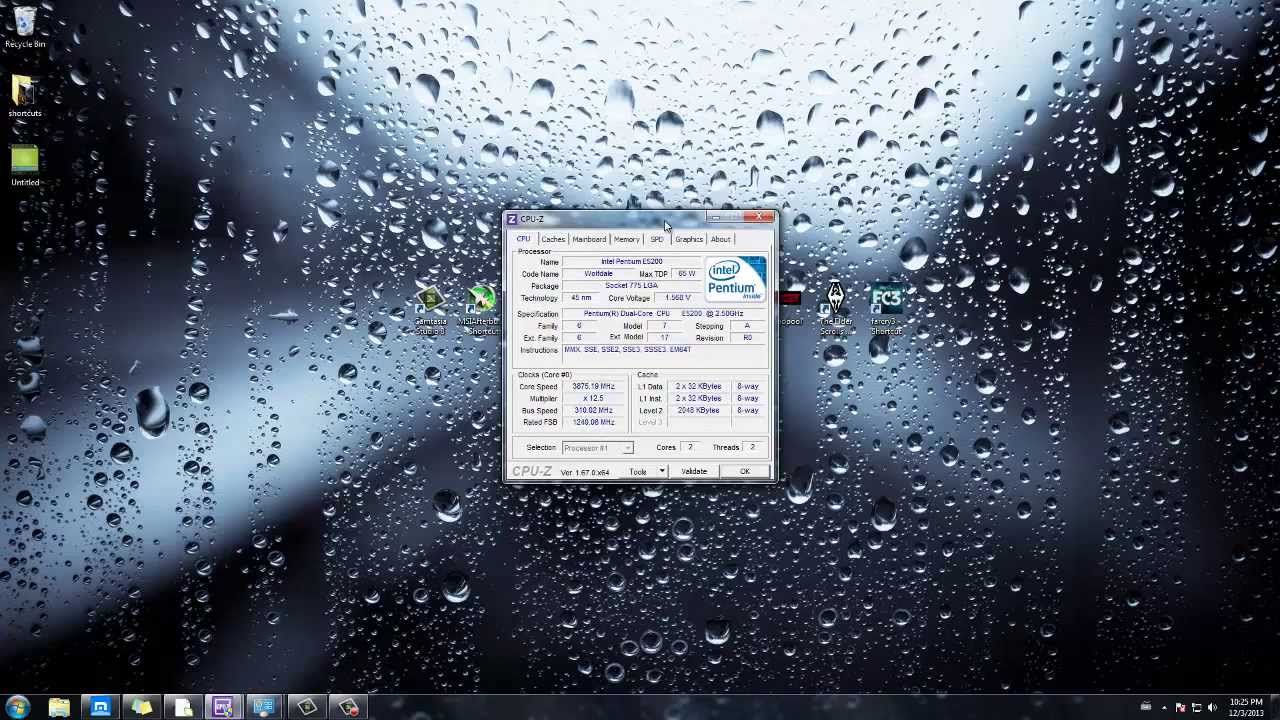Click the 45 nm technology value
This screenshot has width=1280, height=720.
point(581,298)
